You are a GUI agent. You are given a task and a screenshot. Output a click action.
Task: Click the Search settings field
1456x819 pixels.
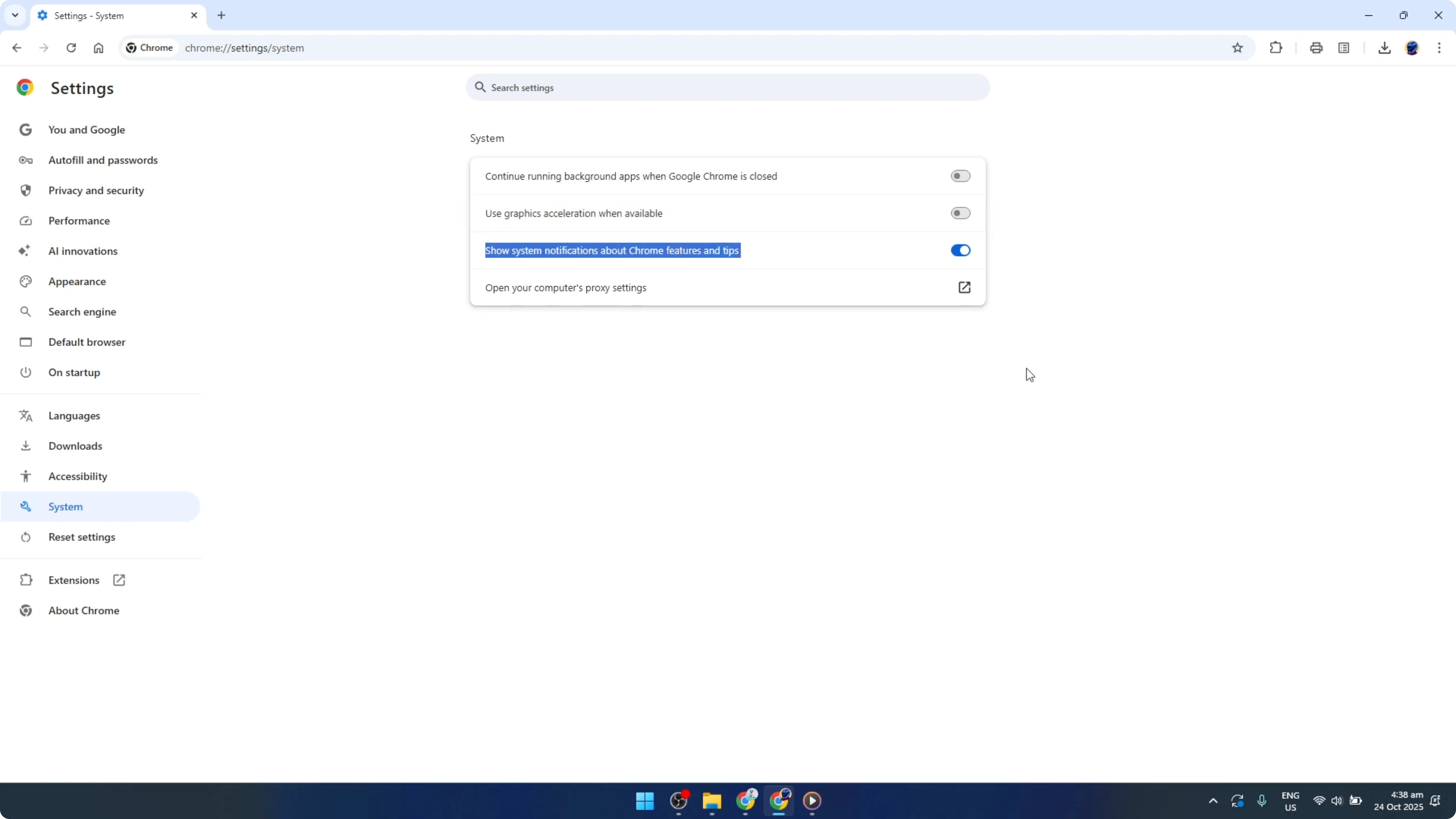[727, 87]
